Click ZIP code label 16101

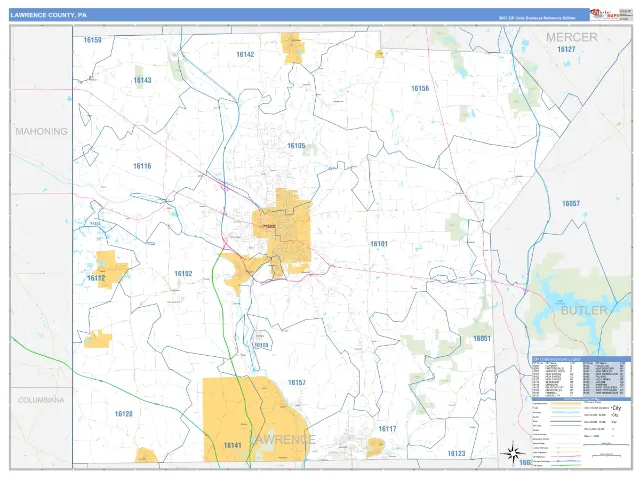[x=379, y=244]
